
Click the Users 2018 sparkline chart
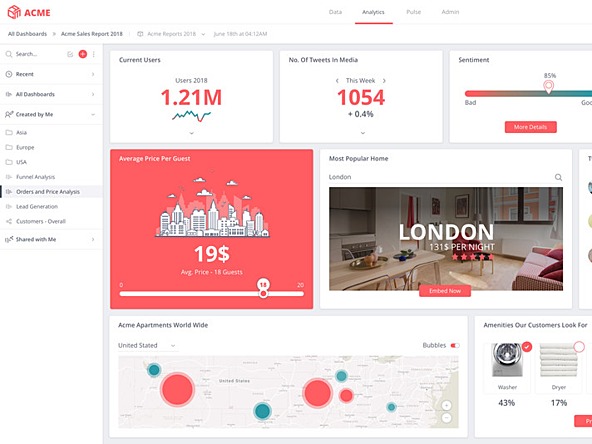pos(191,116)
